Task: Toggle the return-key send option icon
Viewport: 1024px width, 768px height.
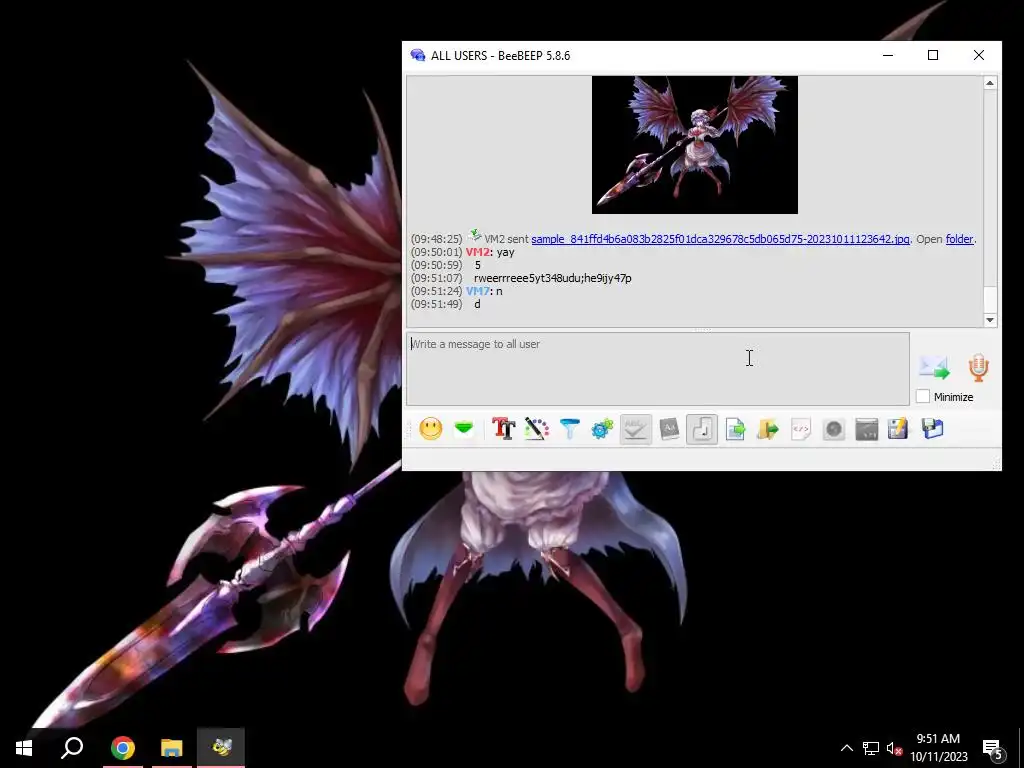Action: 702,429
